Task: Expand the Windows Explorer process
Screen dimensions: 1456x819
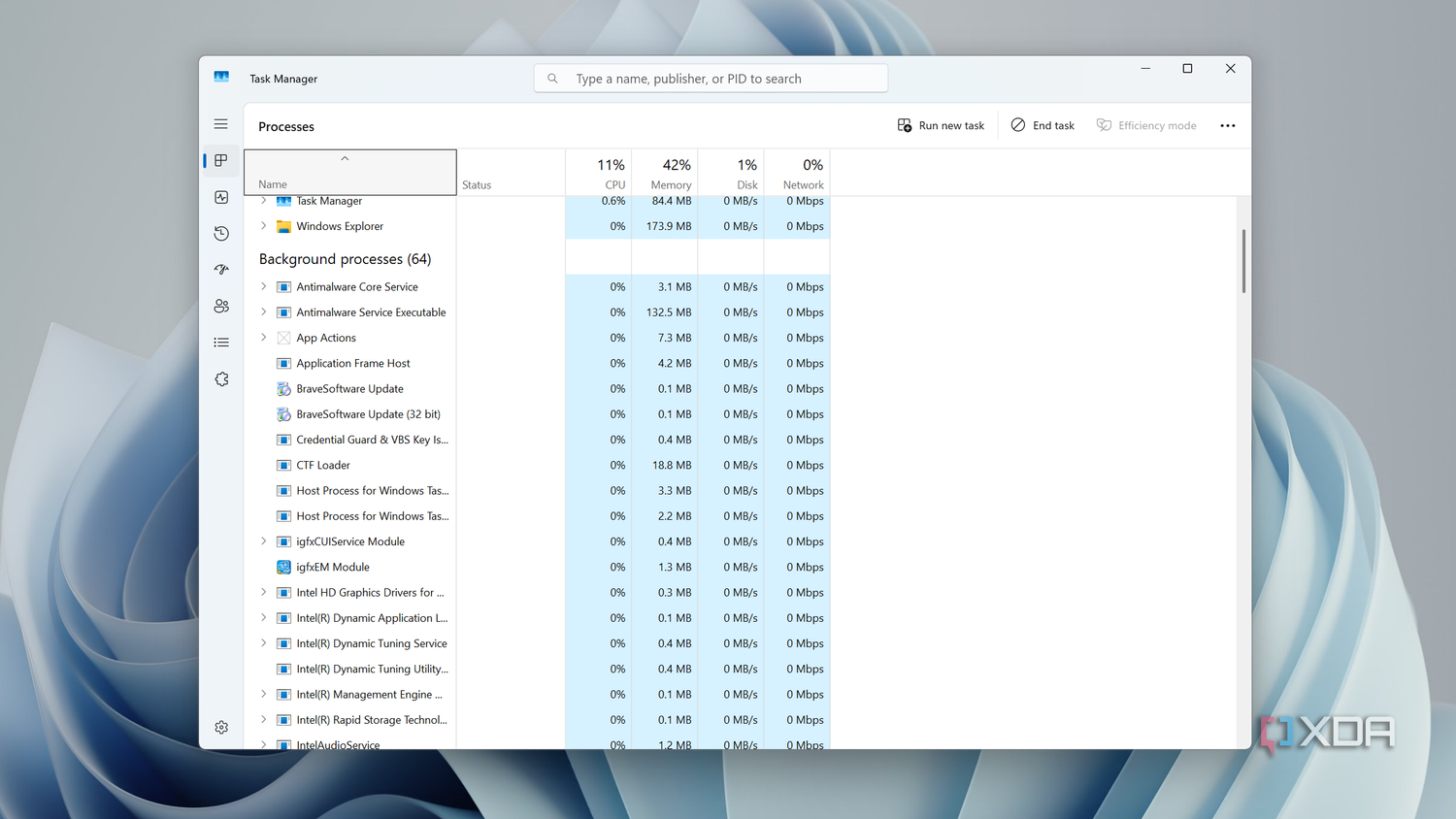Action: pos(263,226)
